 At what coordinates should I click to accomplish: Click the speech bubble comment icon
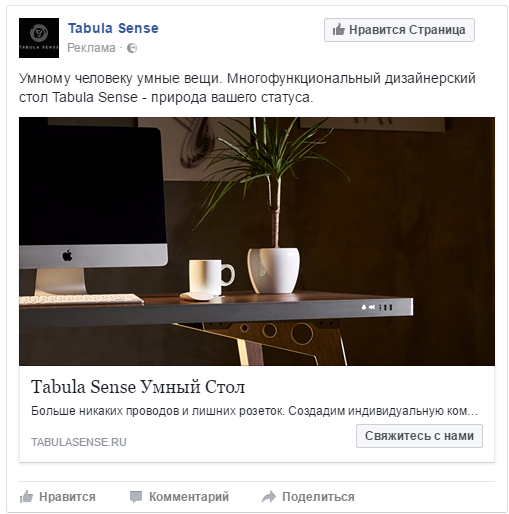[x=136, y=497]
